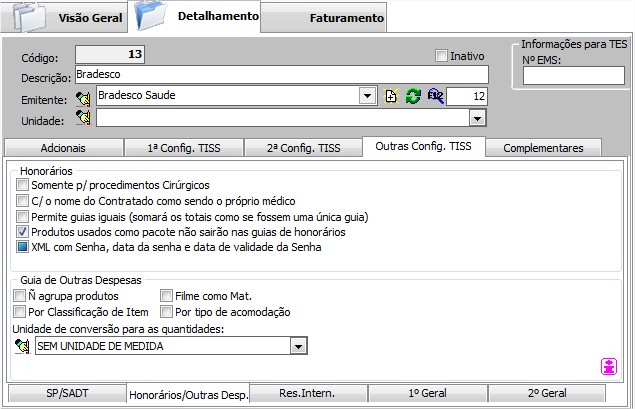Open the Complementares tab
Screen dimensions: 635x409
pos(543,148)
